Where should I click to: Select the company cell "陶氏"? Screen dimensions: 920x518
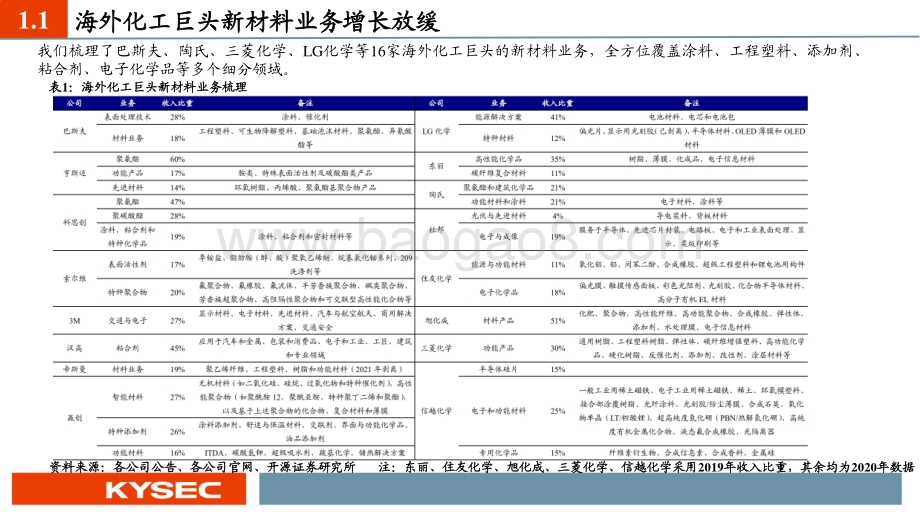pyautogui.click(x=436, y=195)
